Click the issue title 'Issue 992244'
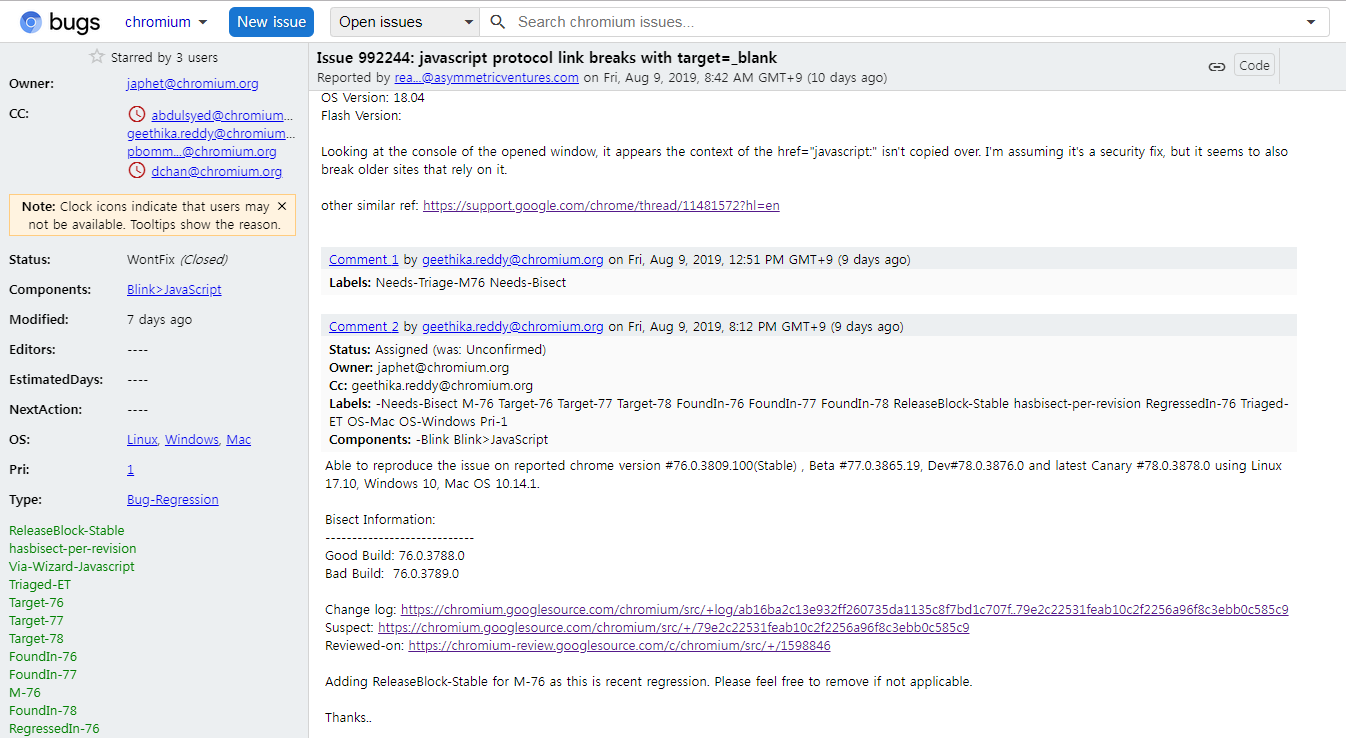 point(547,58)
